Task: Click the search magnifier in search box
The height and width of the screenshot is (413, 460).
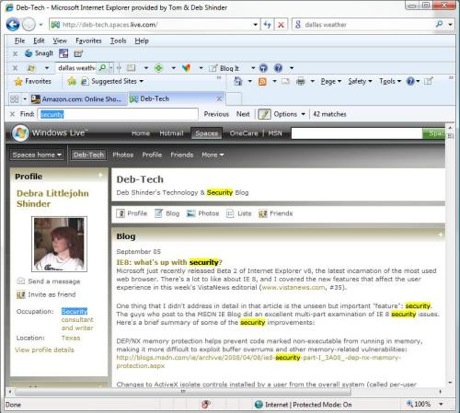Action: (x=439, y=24)
